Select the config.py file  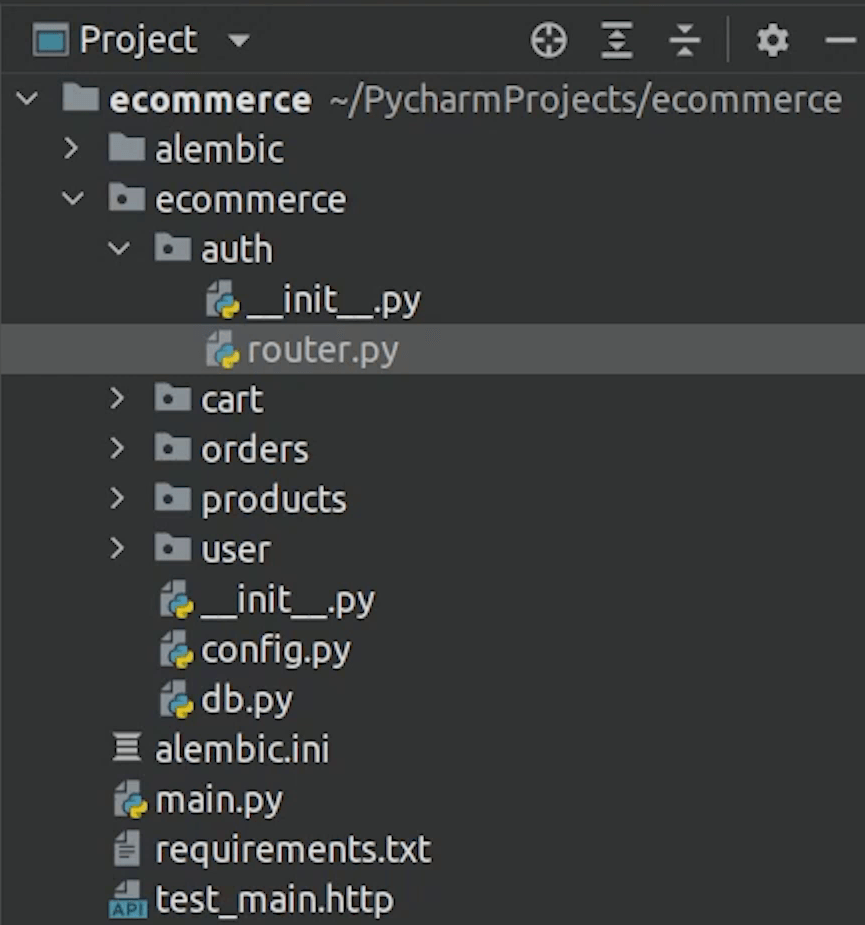pyautogui.click(x=275, y=651)
